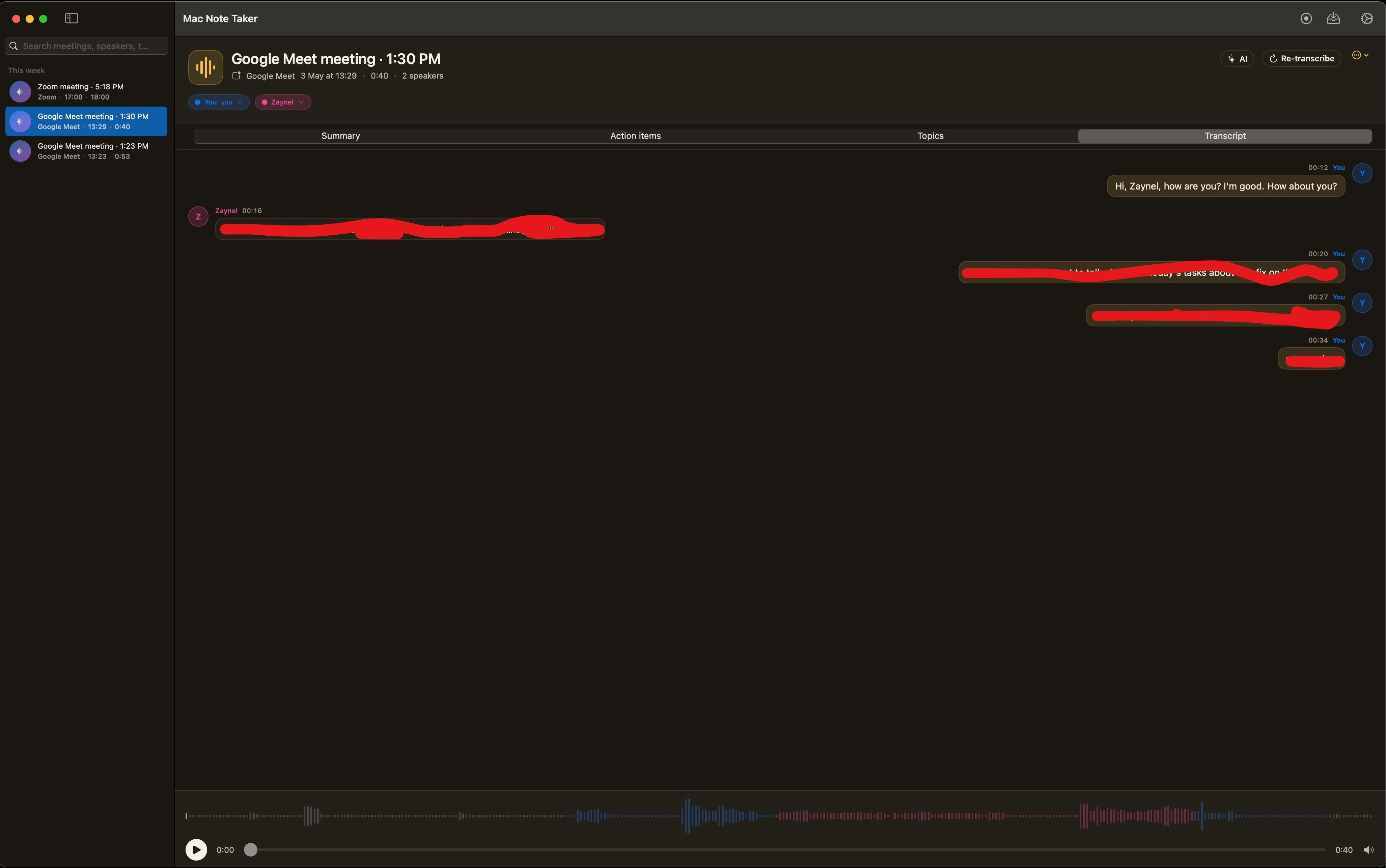Switch to the Topics tab
Viewport: 1386px width, 868px height.
tap(930, 136)
